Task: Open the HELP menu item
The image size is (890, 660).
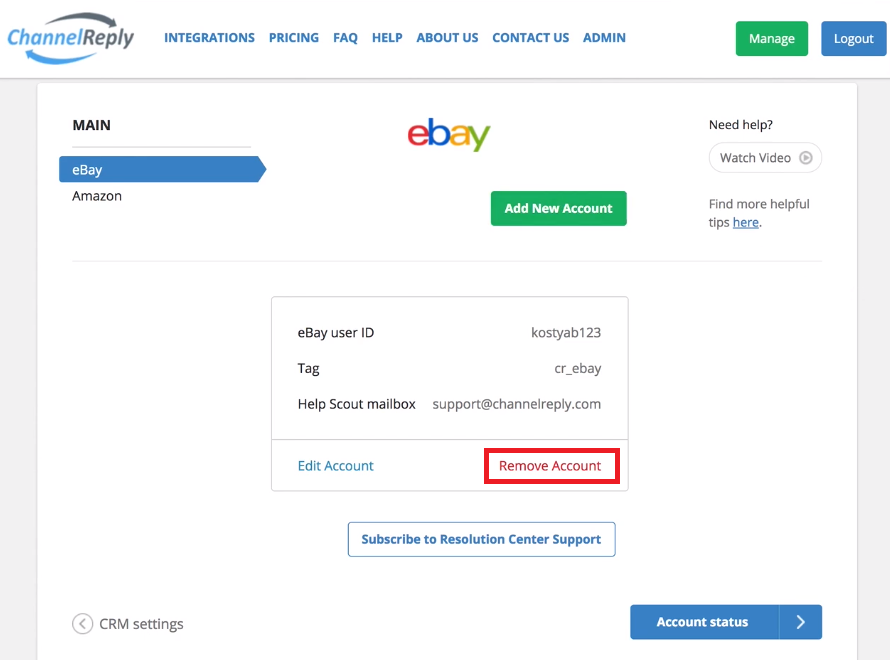Action: click(x=387, y=38)
